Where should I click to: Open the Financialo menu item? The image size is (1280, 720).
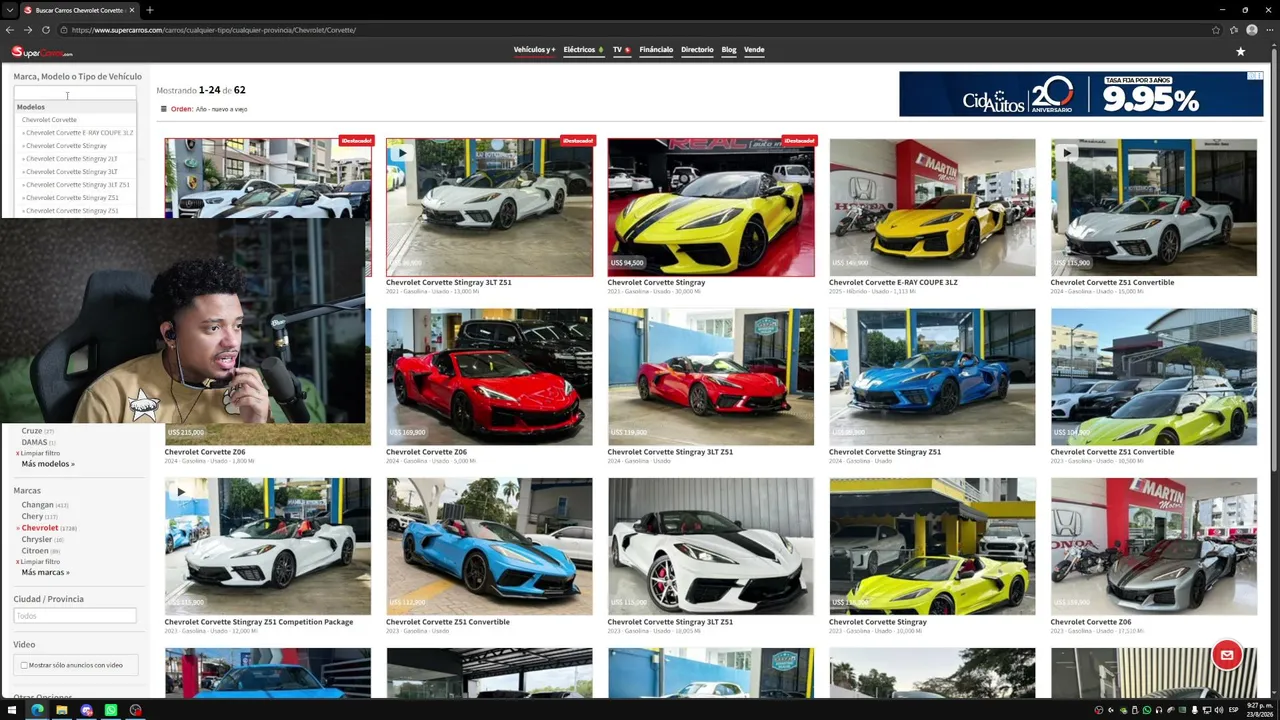click(x=656, y=50)
